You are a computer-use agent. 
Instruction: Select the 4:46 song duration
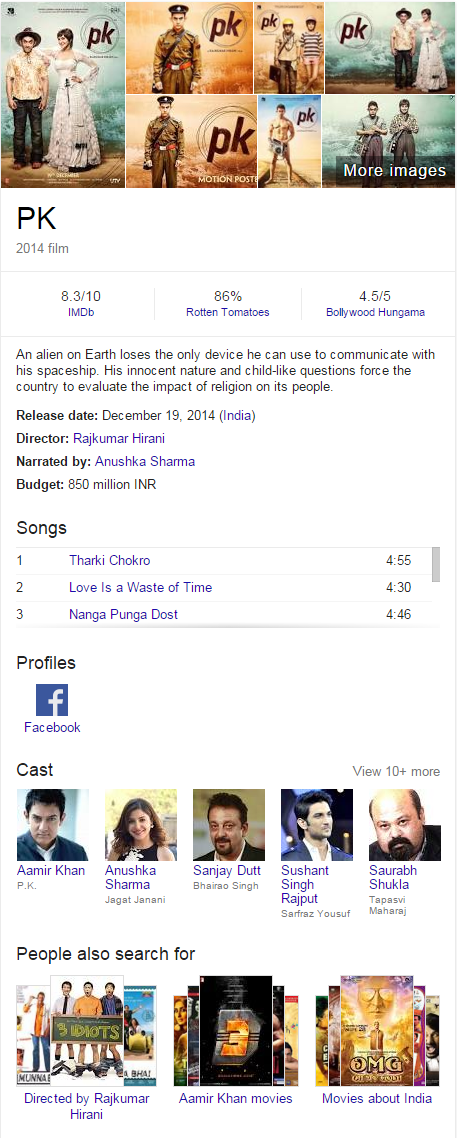pyautogui.click(x=399, y=614)
